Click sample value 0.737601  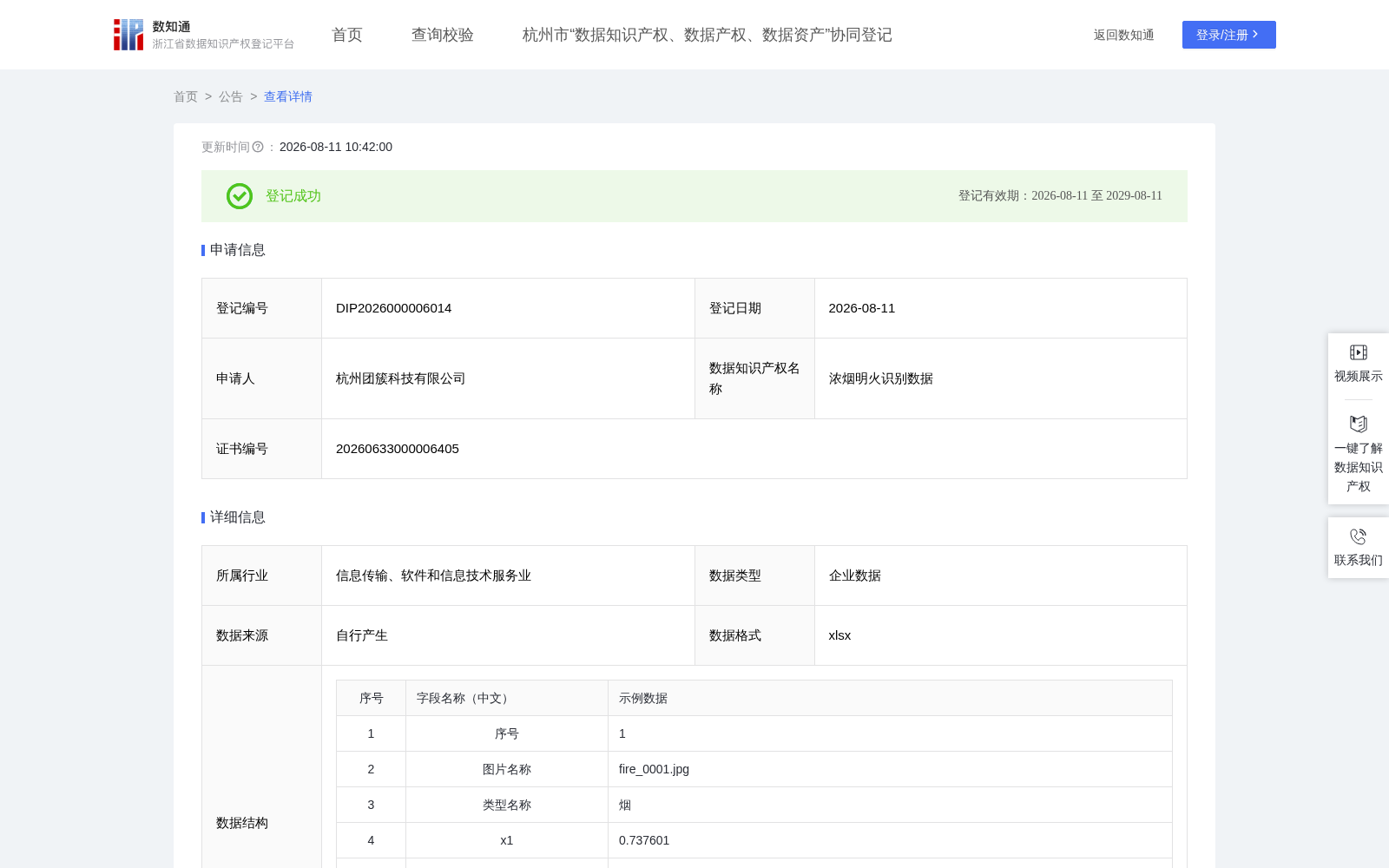[x=644, y=840]
